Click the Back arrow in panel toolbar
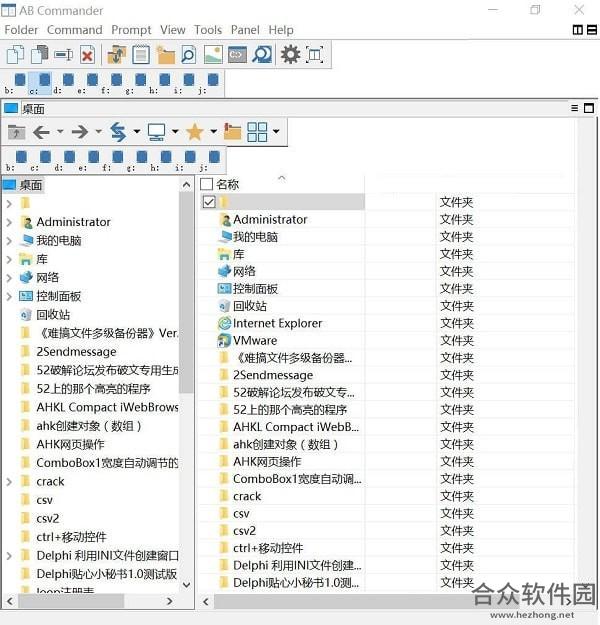Viewport: 600px width, 625px height. click(x=41, y=132)
